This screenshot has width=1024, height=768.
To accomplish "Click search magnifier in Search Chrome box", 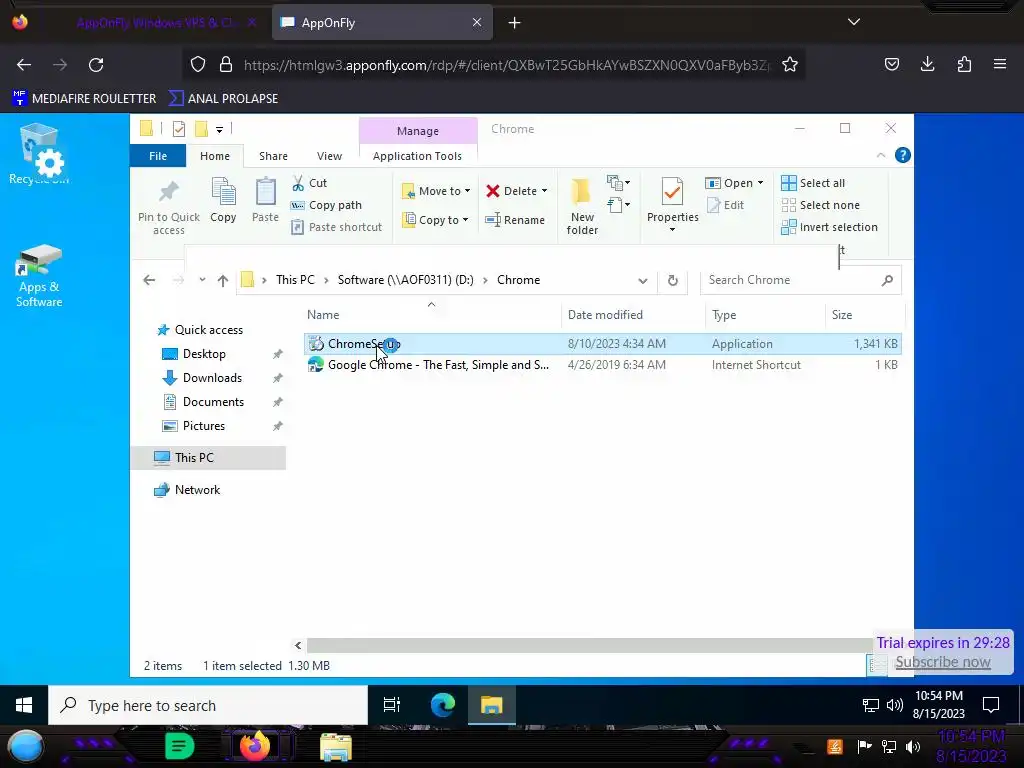I will pyautogui.click(x=887, y=280).
